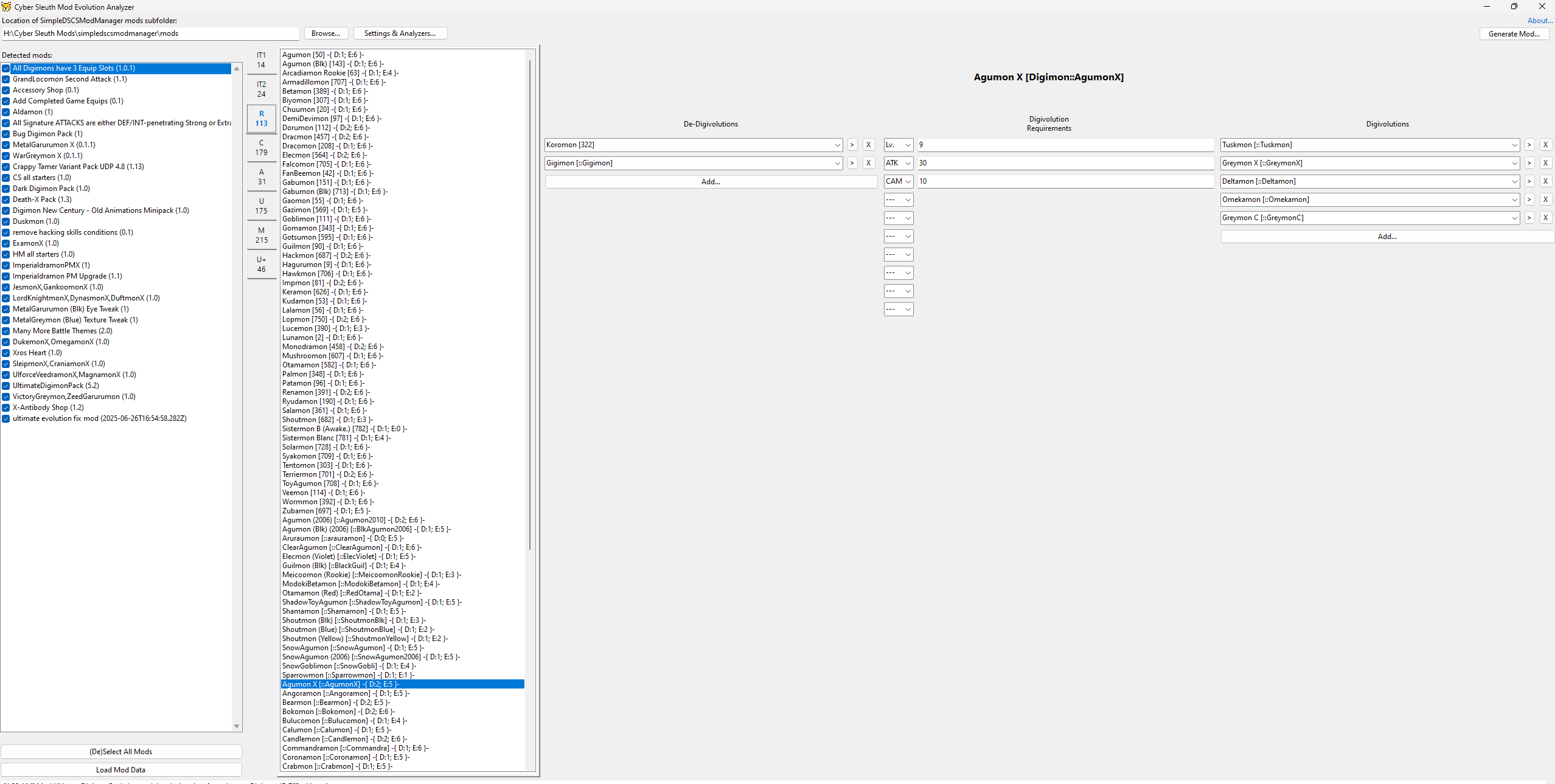Open the Lv. requirement type dropdown
The width and height of the screenshot is (1555, 784).
click(899, 145)
